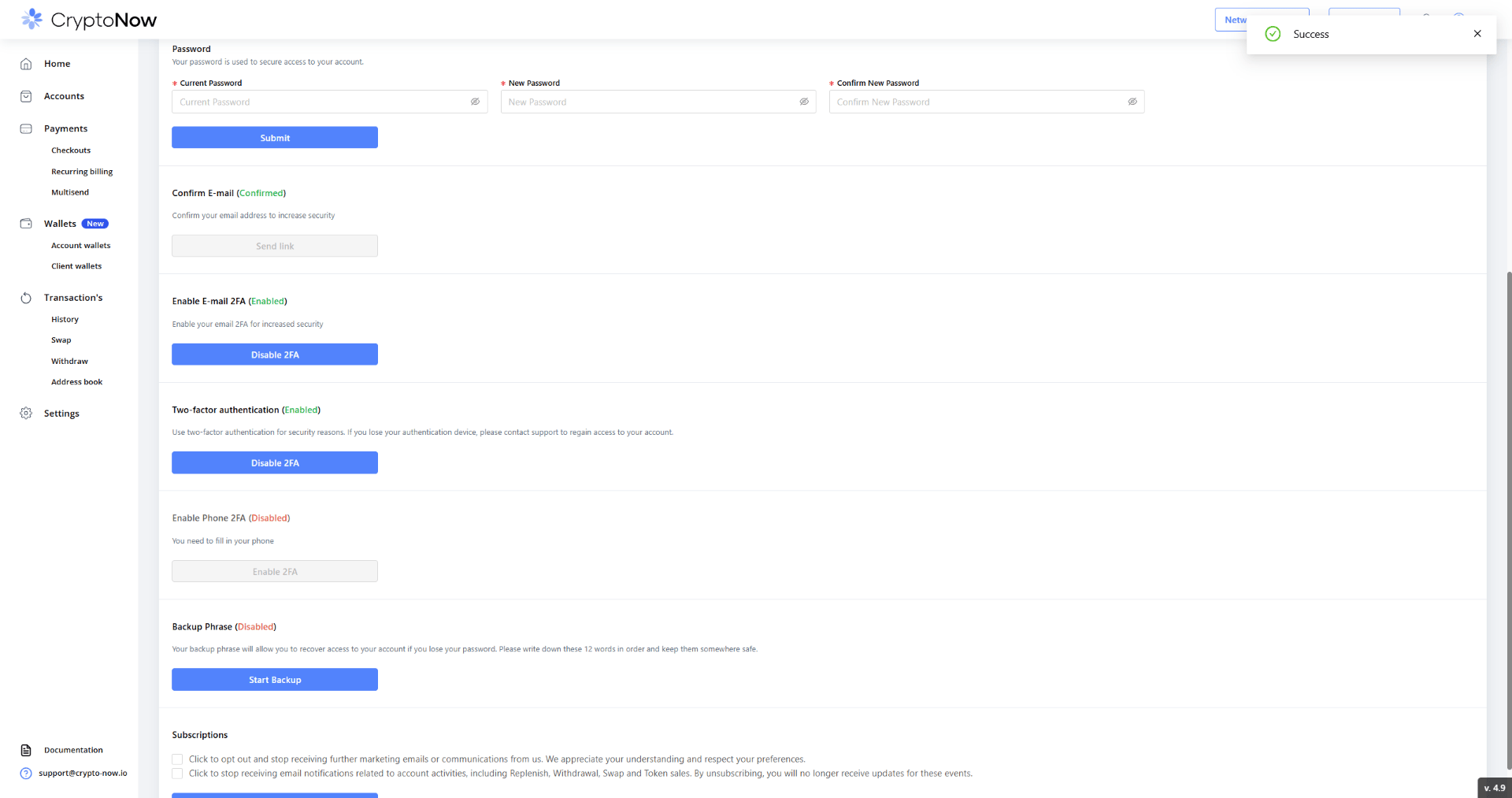1512x798 pixels.
Task: Open Accounts page
Action: pyautogui.click(x=64, y=96)
